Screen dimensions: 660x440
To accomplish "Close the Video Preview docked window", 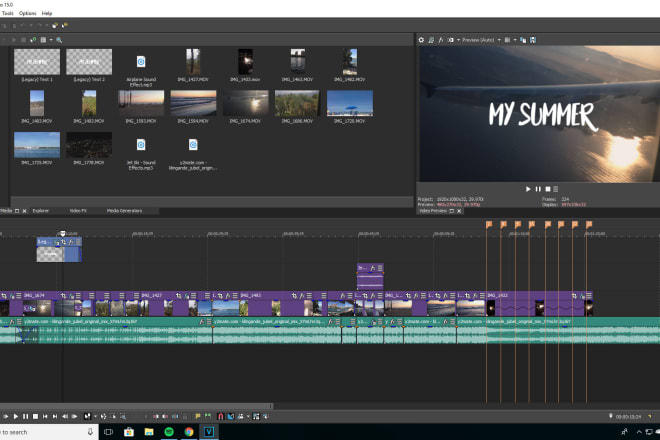I will click(459, 211).
